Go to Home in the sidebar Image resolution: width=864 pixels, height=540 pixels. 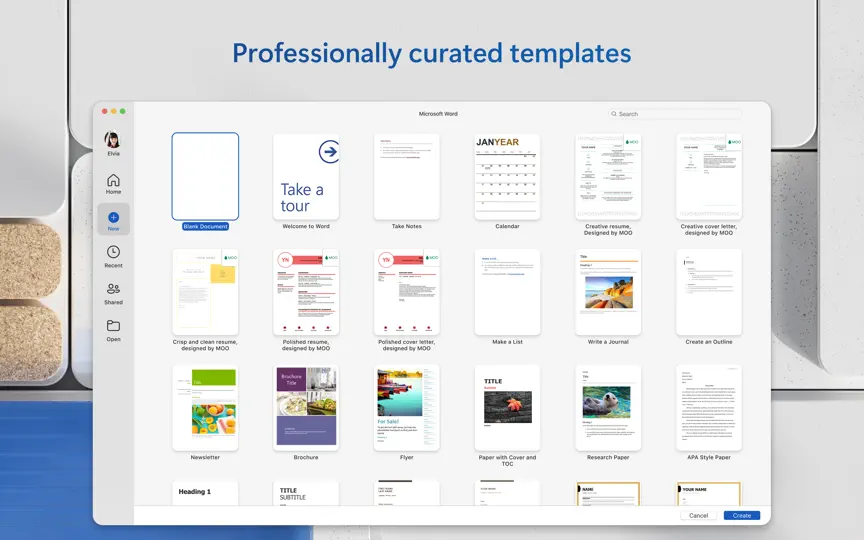coord(113,183)
